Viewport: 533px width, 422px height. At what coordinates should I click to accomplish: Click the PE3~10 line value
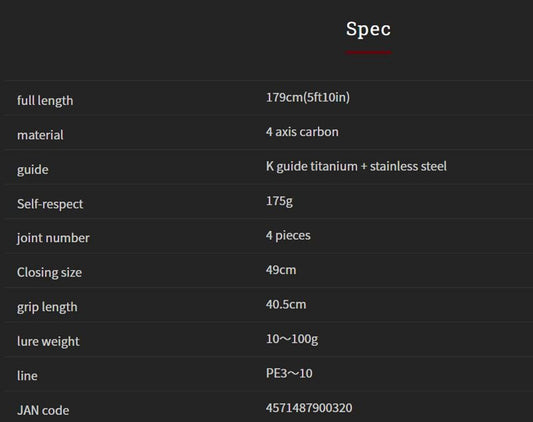tap(289, 373)
